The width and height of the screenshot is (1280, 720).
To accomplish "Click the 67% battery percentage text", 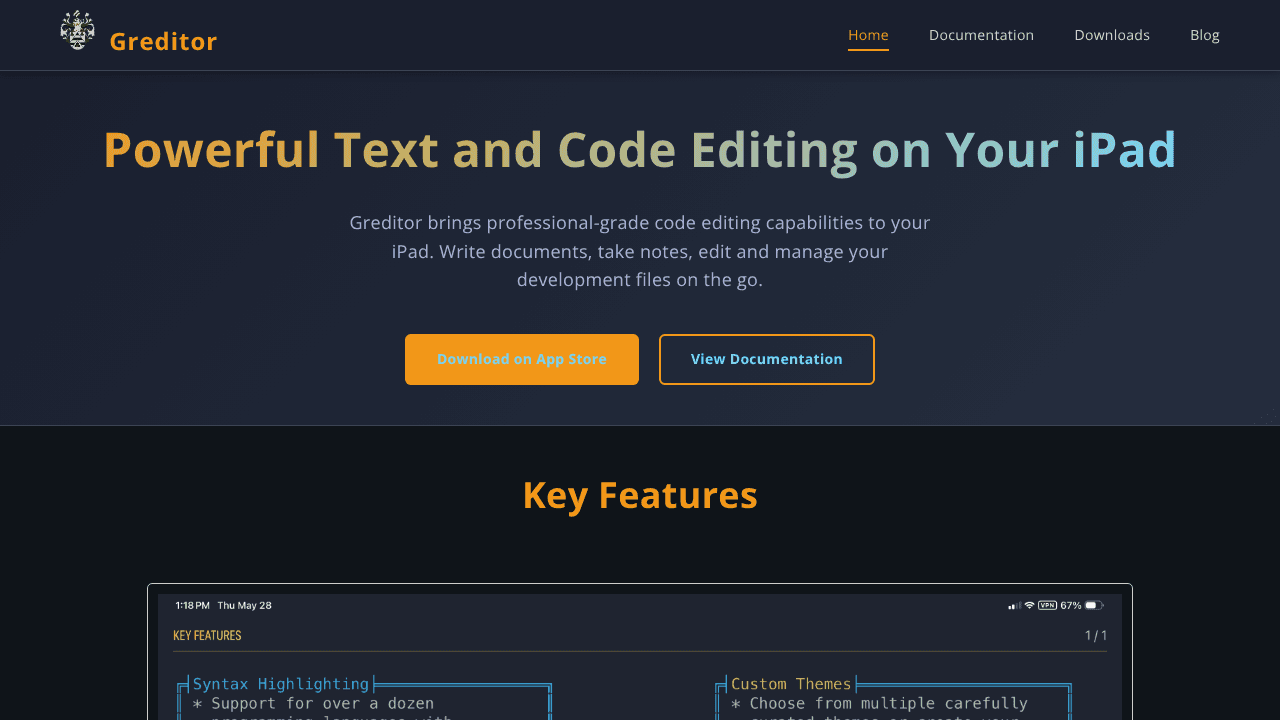I will tap(1071, 605).
